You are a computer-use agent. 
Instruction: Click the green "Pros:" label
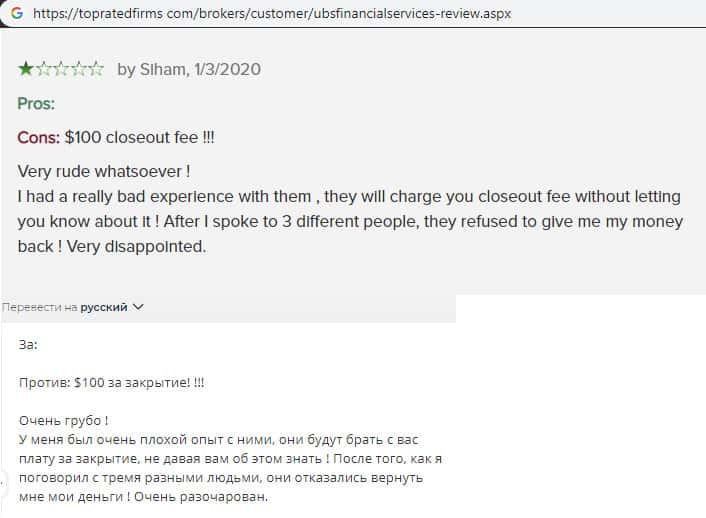tap(36, 103)
